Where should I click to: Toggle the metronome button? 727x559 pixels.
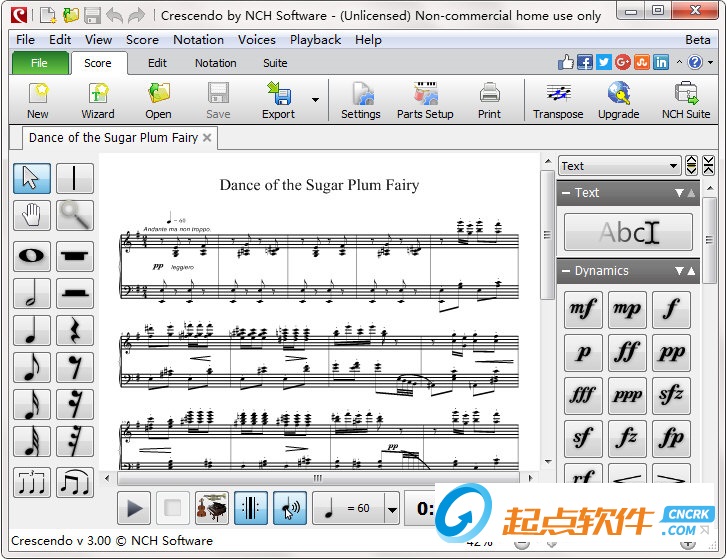tap(251, 508)
